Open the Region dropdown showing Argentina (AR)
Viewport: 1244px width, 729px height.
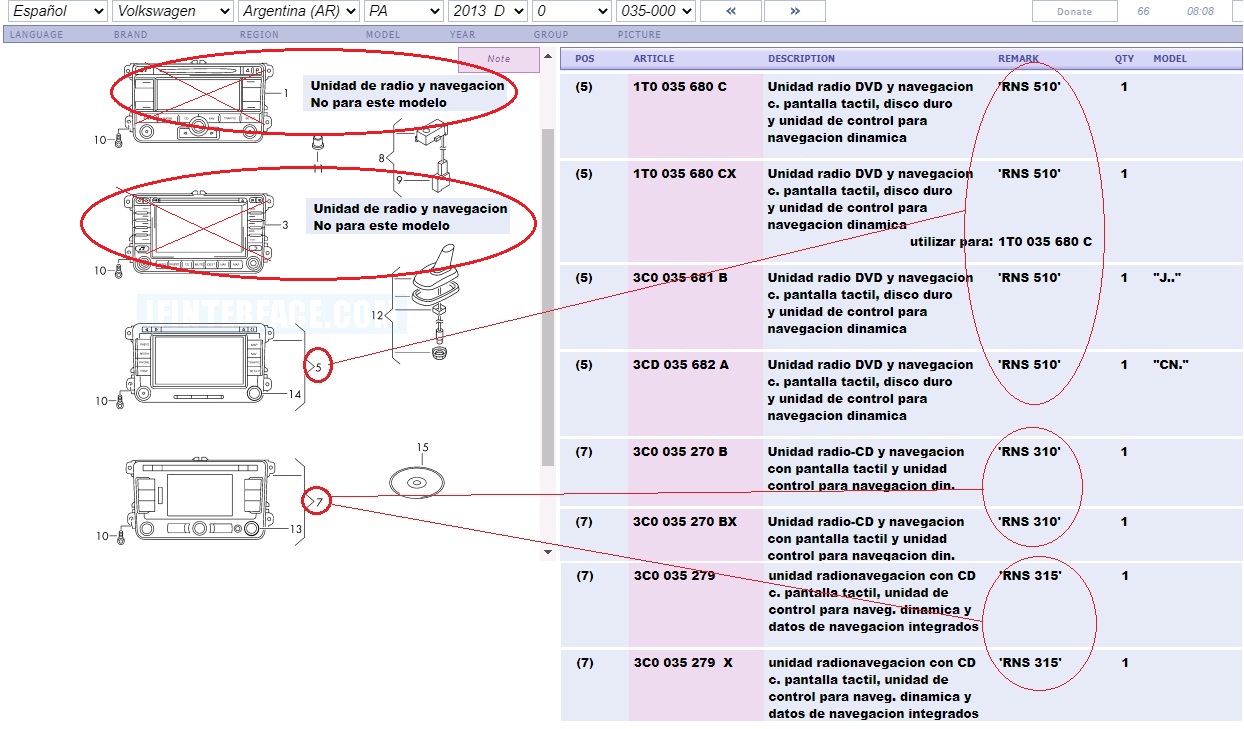(x=300, y=11)
